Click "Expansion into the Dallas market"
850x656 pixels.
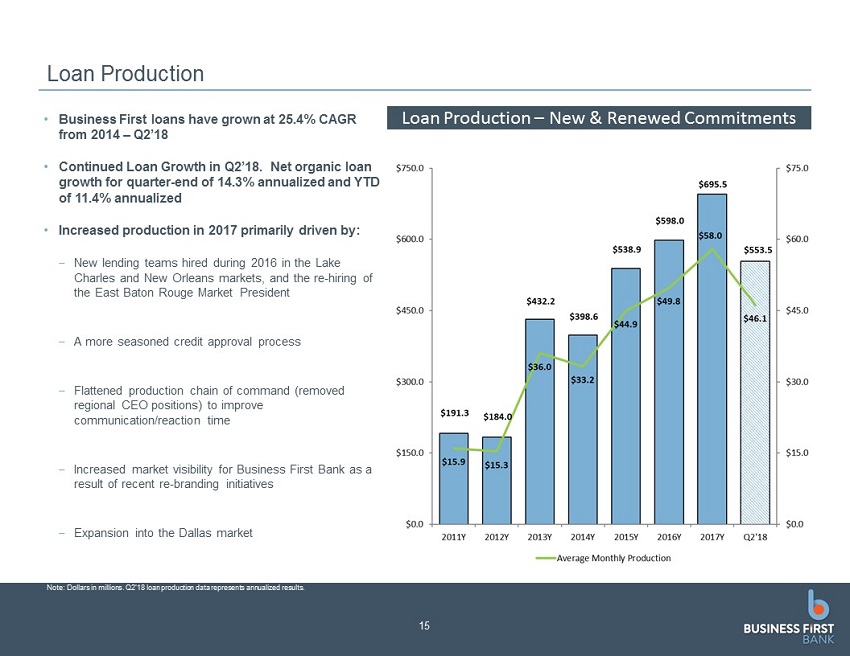coord(163,533)
